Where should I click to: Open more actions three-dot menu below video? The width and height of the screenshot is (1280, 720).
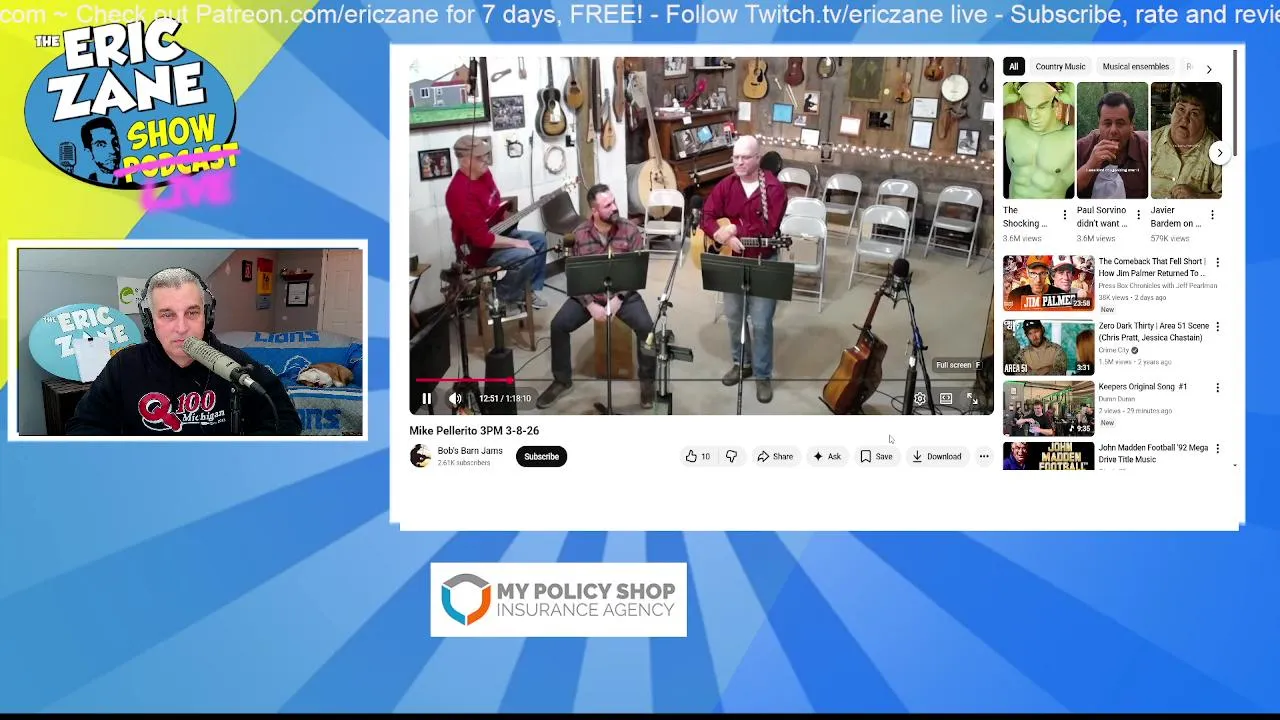pyautogui.click(x=984, y=456)
